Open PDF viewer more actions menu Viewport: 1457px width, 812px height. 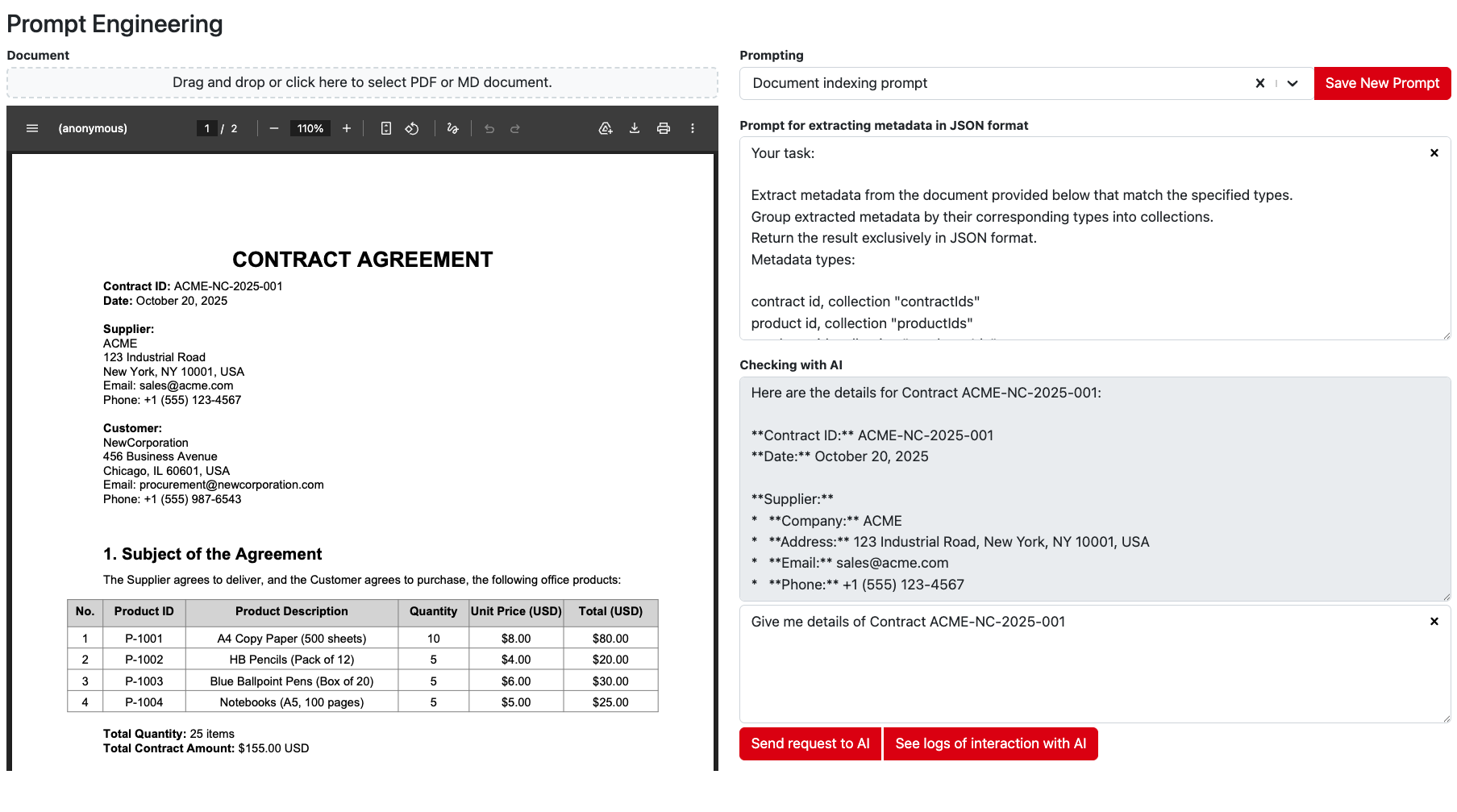(x=693, y=128)
